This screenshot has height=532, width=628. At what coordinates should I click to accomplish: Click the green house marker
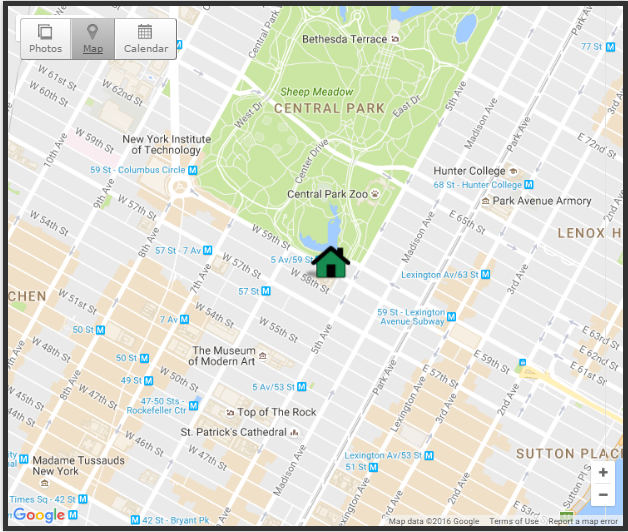331,262
